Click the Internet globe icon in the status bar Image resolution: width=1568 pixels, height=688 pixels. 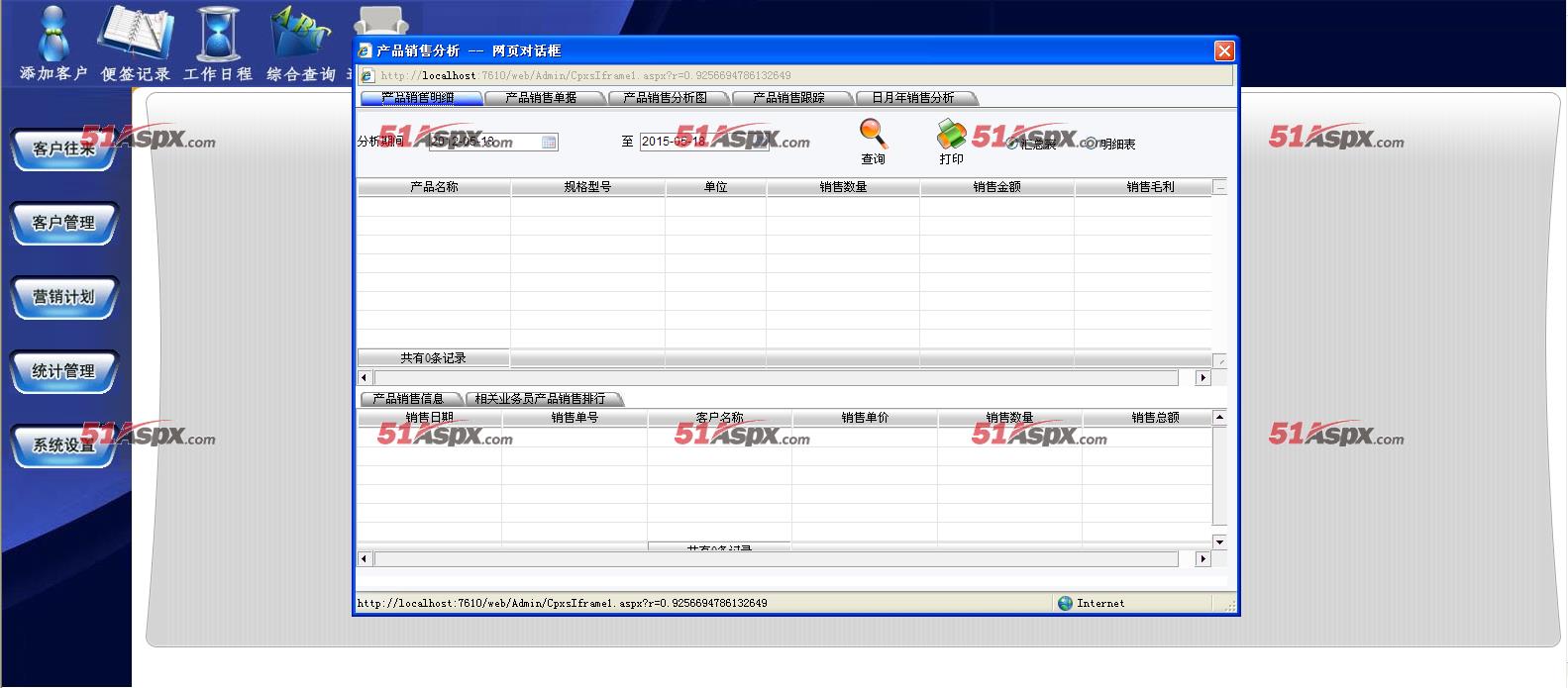pyautogui.click(x=1065, y=603)
